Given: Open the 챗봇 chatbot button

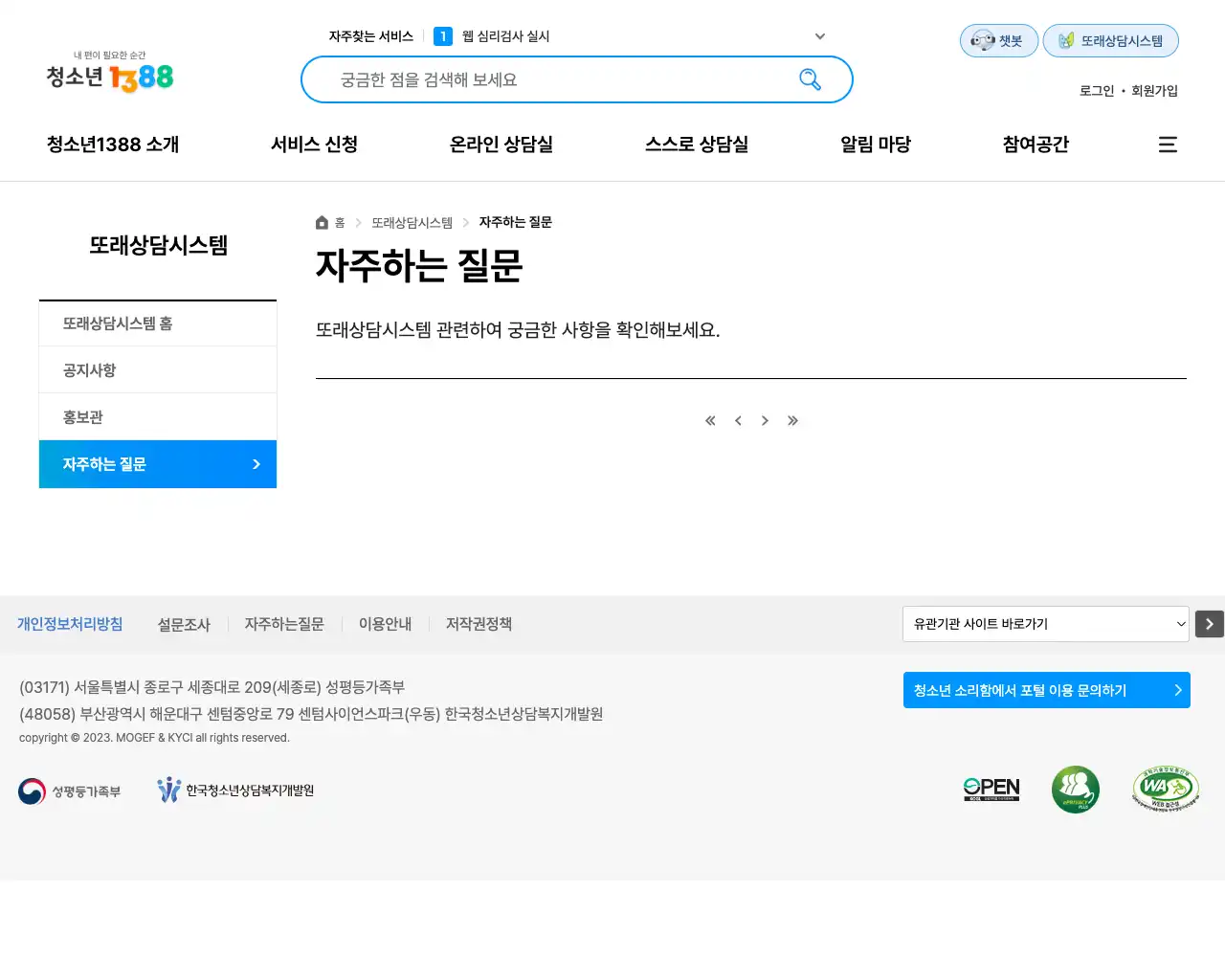Looking at the screenshot, I should 998,41.
